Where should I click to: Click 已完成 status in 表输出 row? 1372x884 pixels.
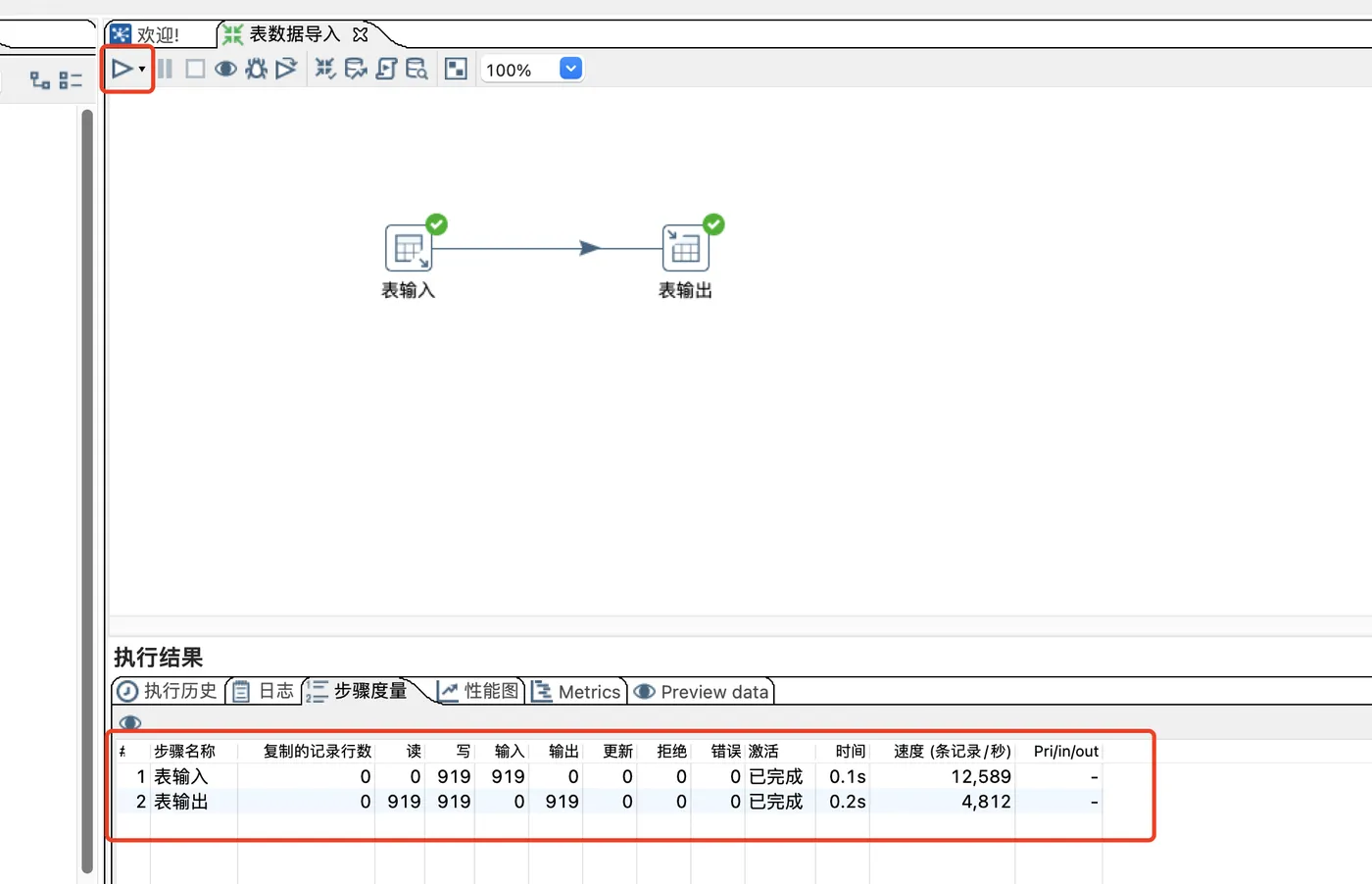coord(775,802)
